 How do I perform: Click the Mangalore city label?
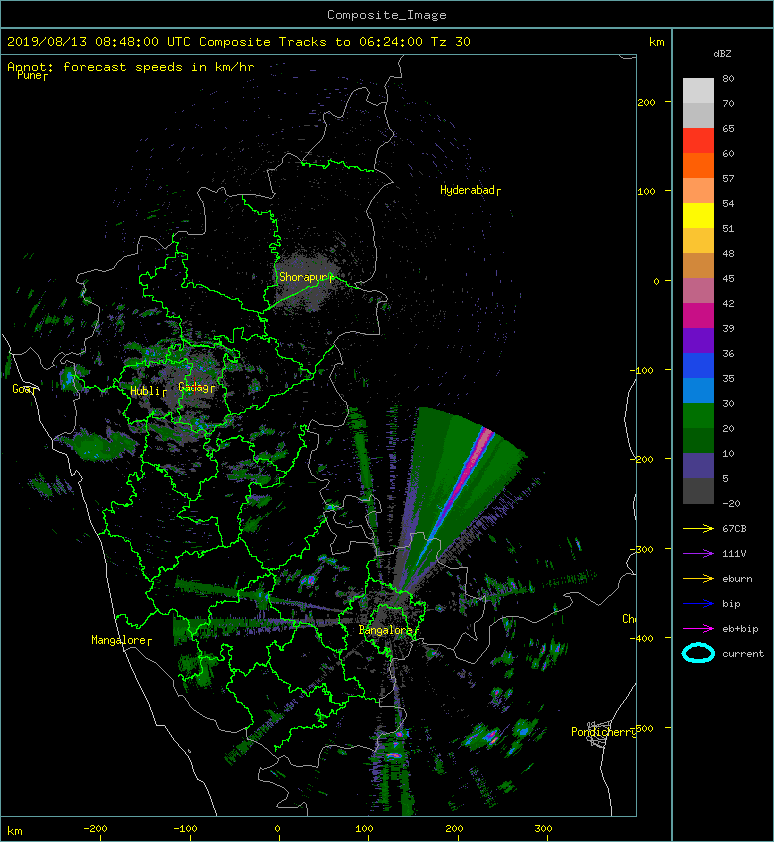[121, 640]
